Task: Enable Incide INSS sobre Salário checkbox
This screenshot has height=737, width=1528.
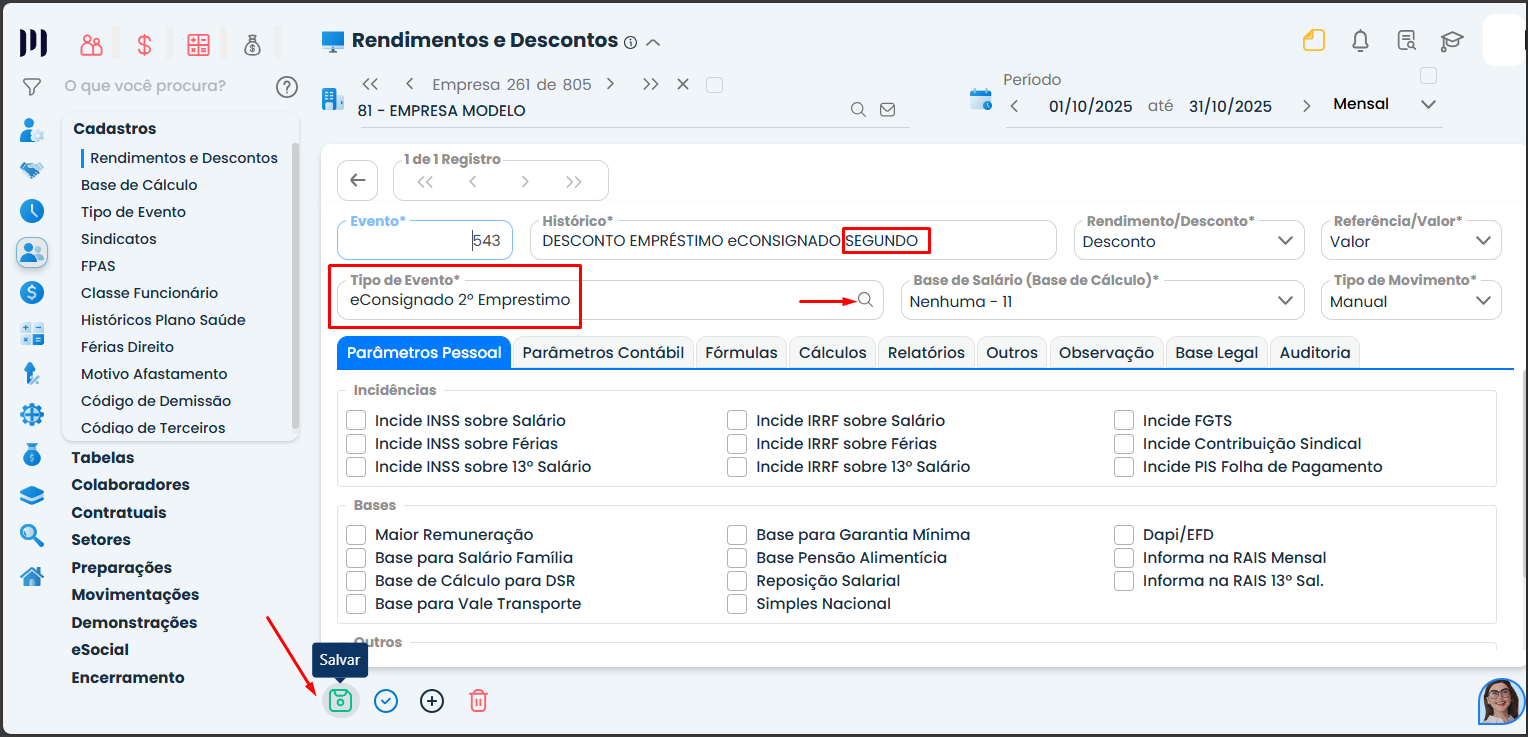Action: coord(356,421)
